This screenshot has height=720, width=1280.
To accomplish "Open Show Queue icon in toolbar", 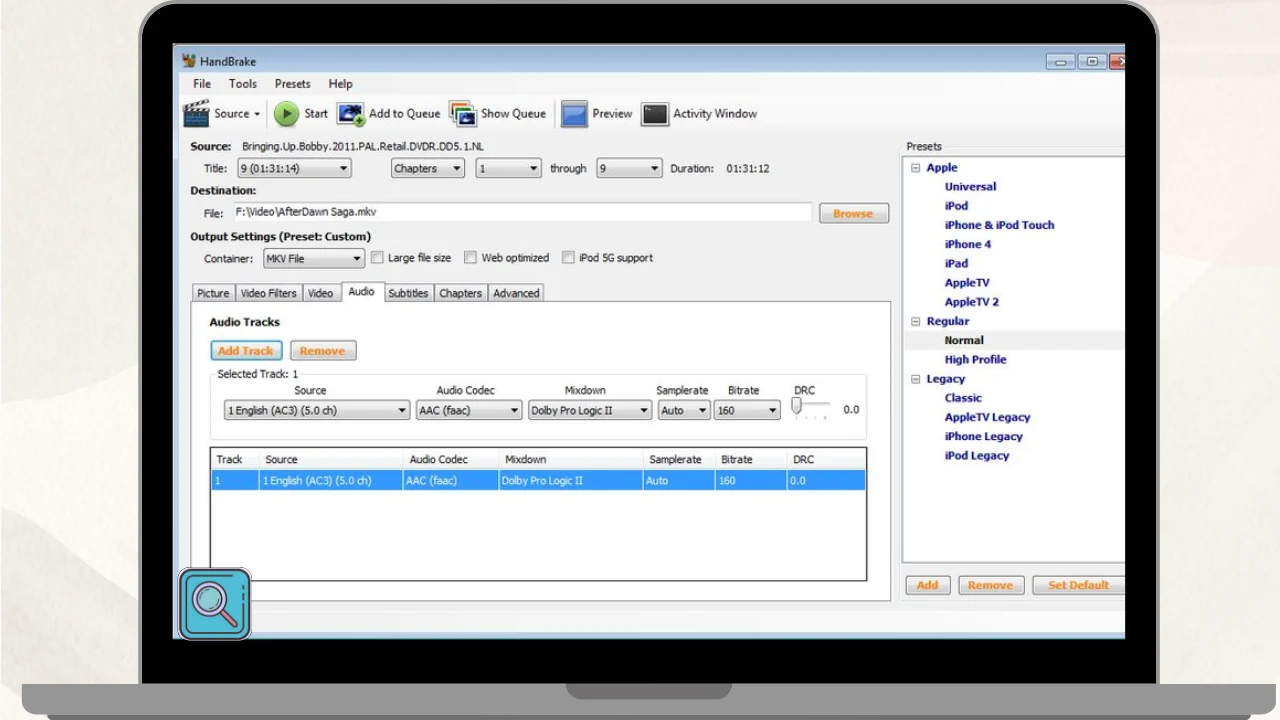I will [x=463, y=114].
